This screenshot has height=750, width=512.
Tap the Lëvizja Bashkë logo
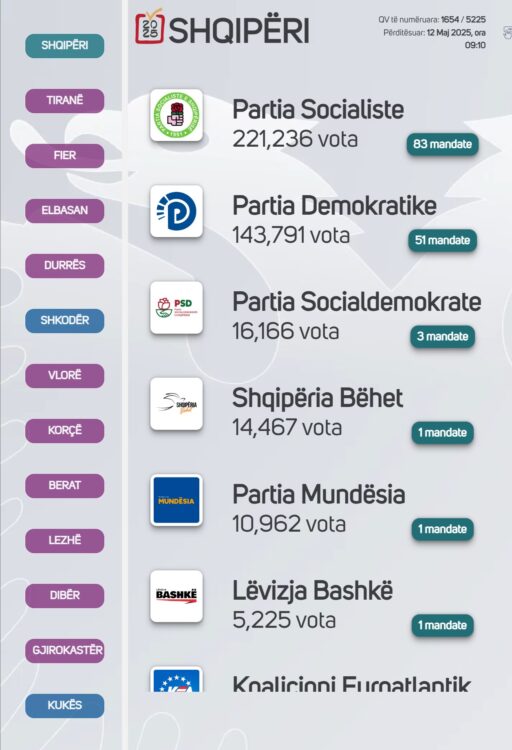tap(177, 596)
